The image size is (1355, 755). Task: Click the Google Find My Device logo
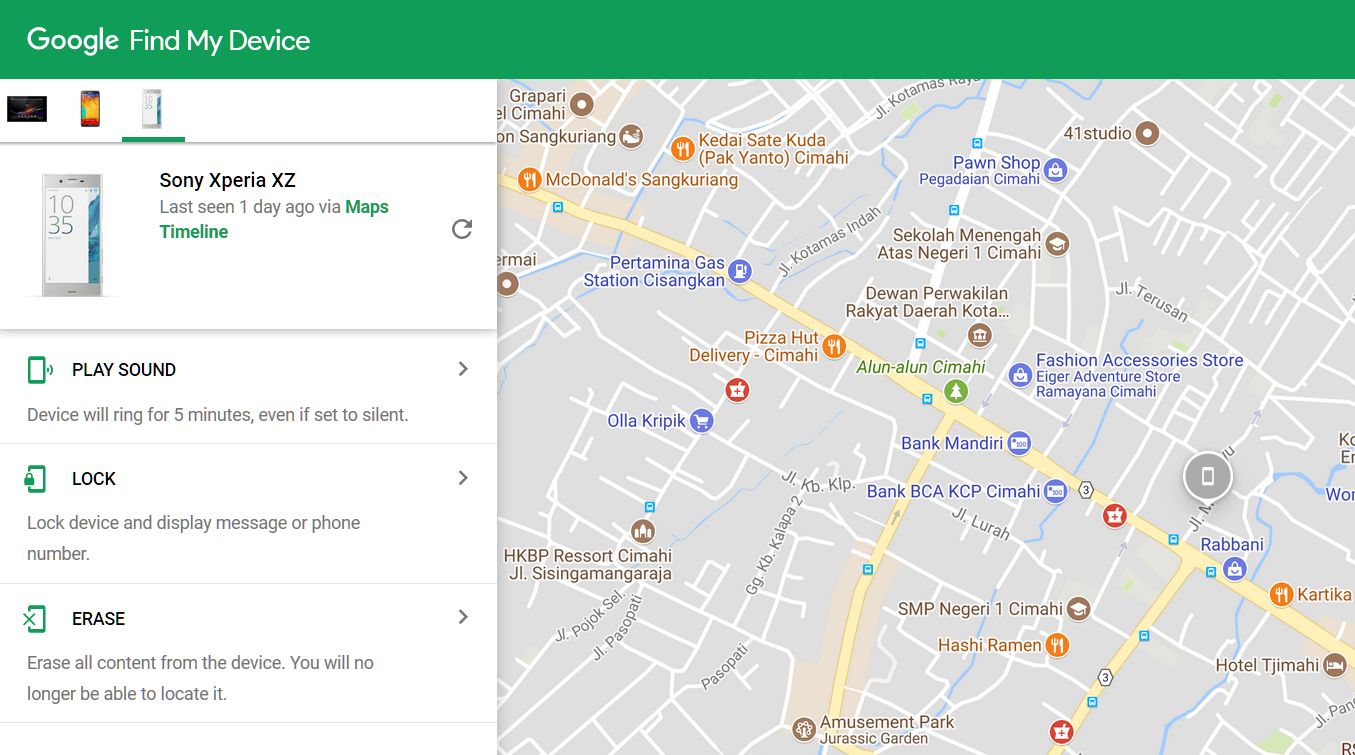[x=168, y=40]
